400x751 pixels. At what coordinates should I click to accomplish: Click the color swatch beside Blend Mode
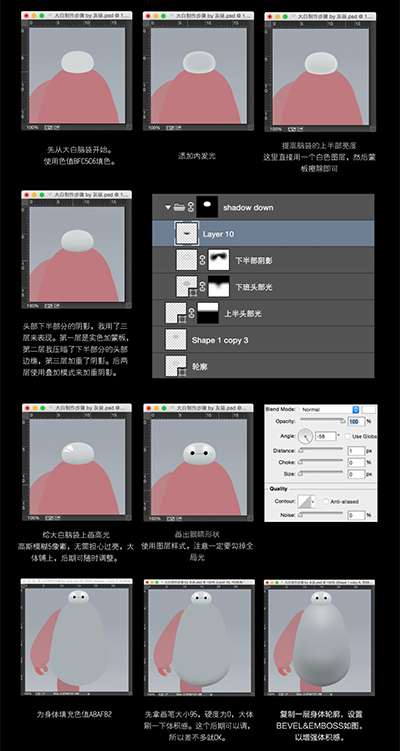click(x=369, y=410)
